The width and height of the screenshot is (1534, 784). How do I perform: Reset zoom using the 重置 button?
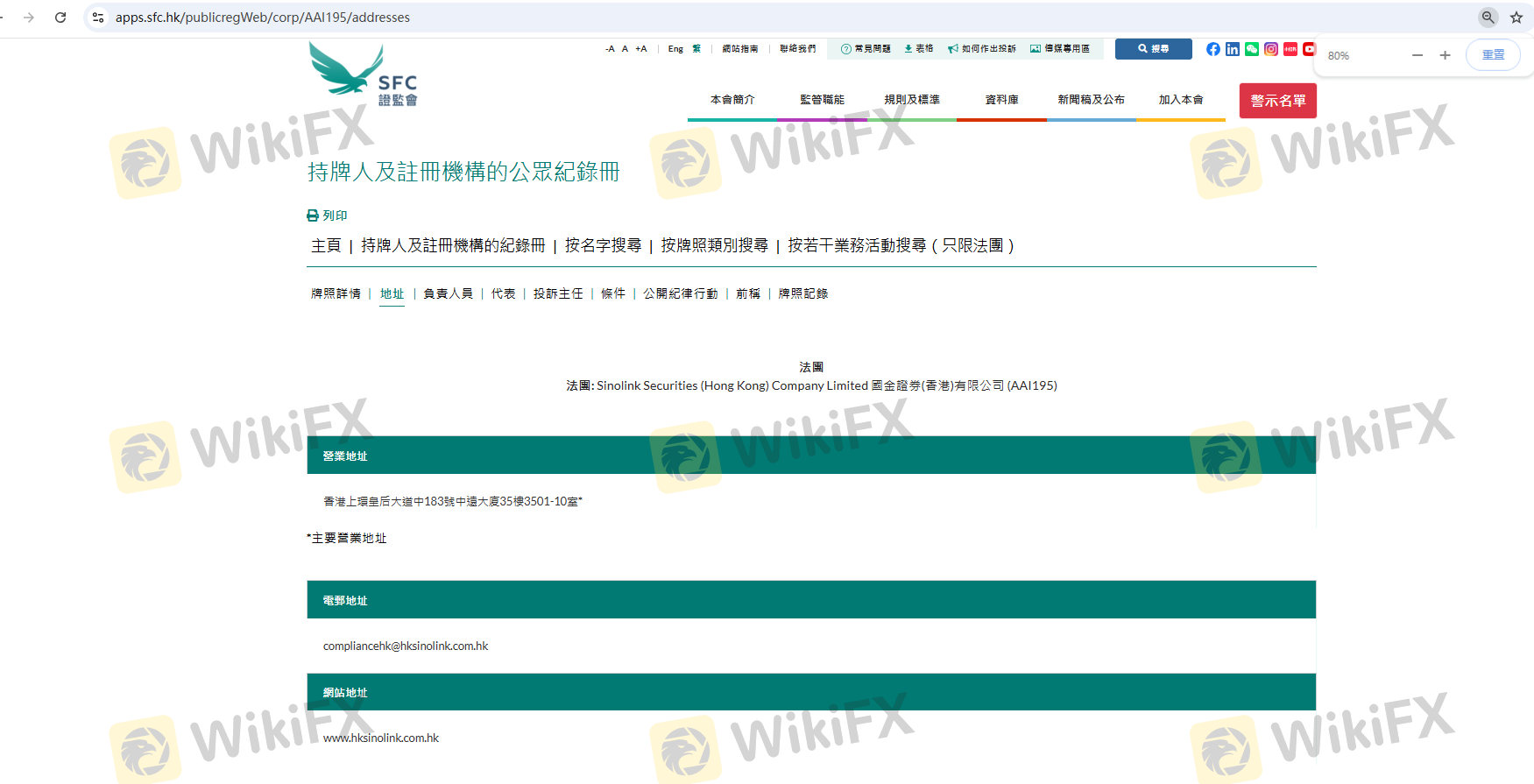coord(1494,55)
